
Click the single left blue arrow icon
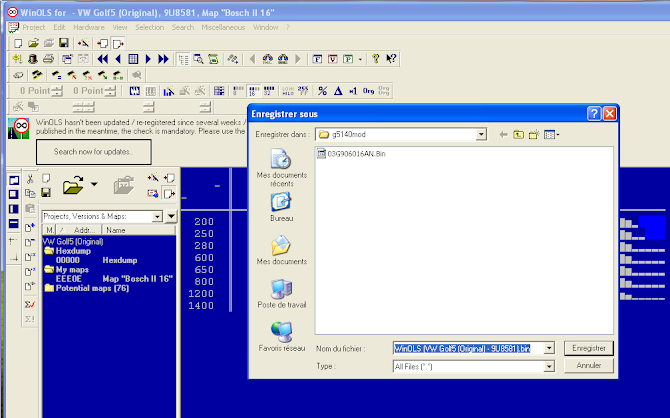[118, 59]
